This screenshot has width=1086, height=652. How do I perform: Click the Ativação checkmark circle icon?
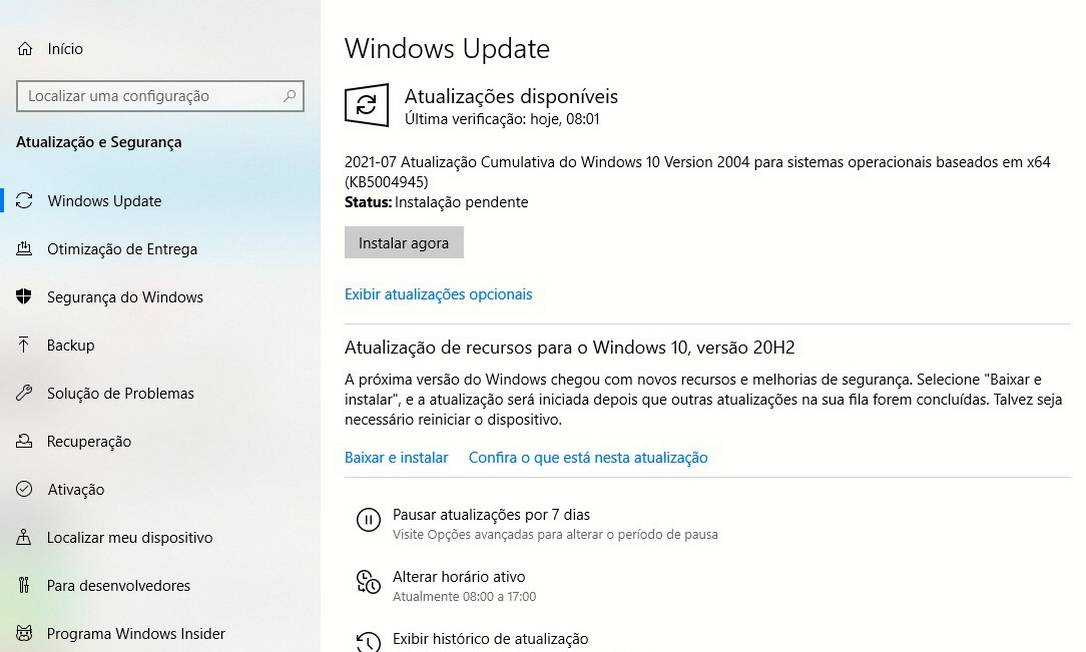coord(24,489)
